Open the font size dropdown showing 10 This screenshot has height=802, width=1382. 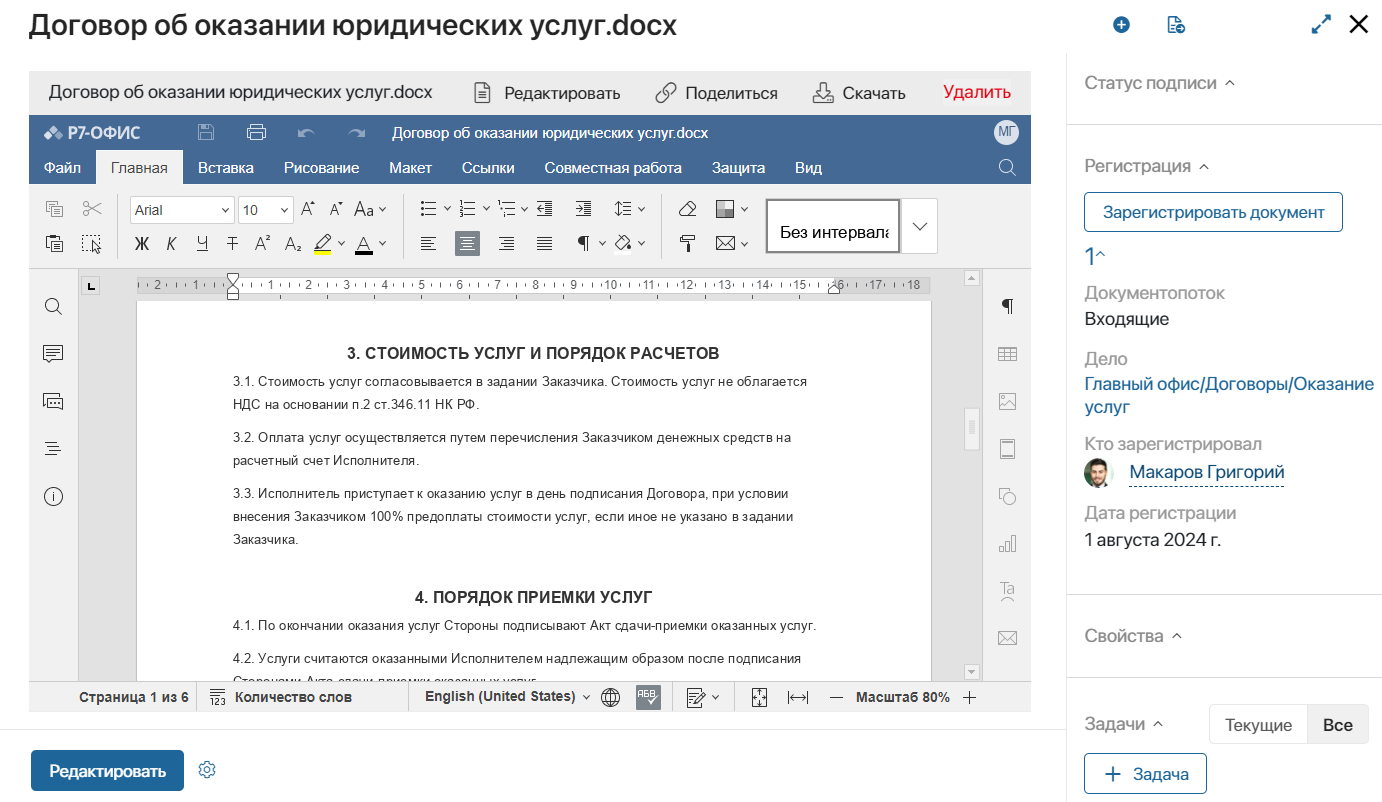click(265, 210)
